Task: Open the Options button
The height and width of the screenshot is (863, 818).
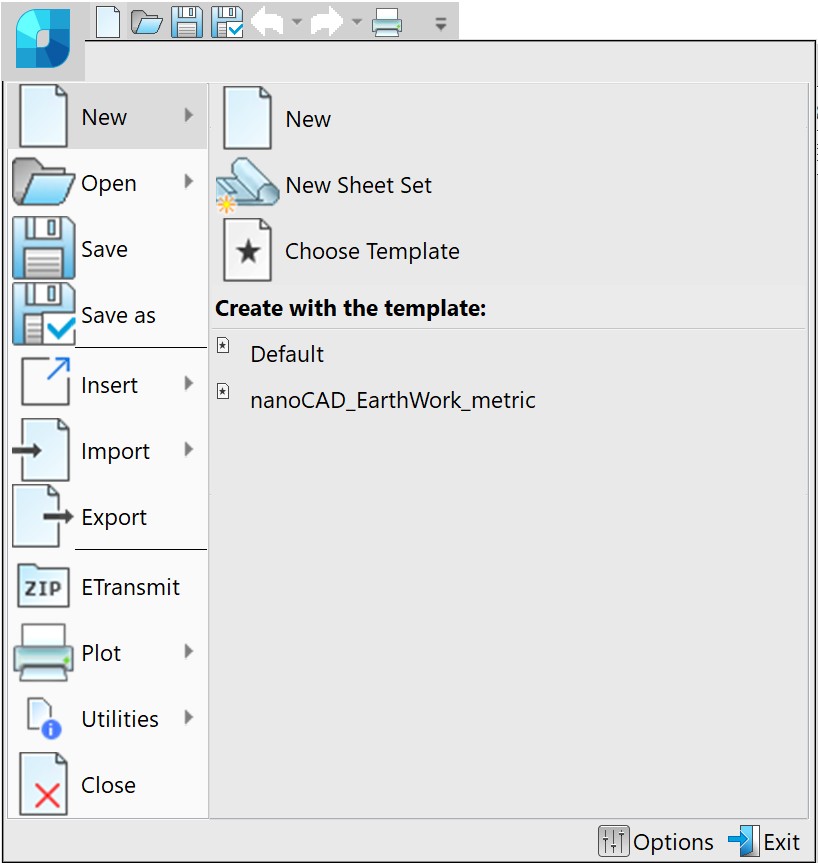Action: click(x=657, y=842)
